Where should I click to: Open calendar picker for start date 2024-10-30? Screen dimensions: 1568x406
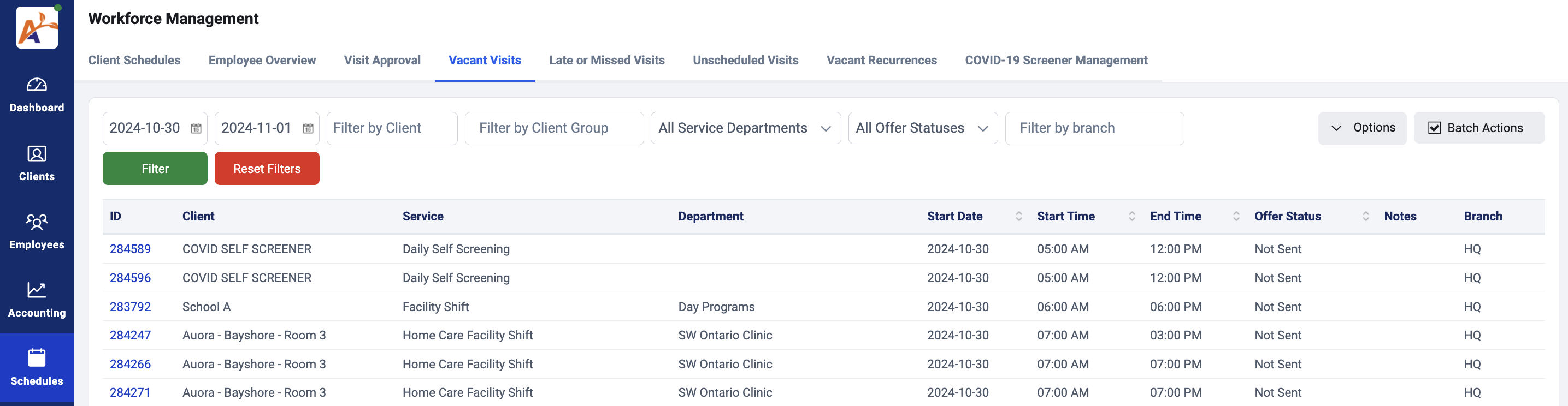point(196,128)
